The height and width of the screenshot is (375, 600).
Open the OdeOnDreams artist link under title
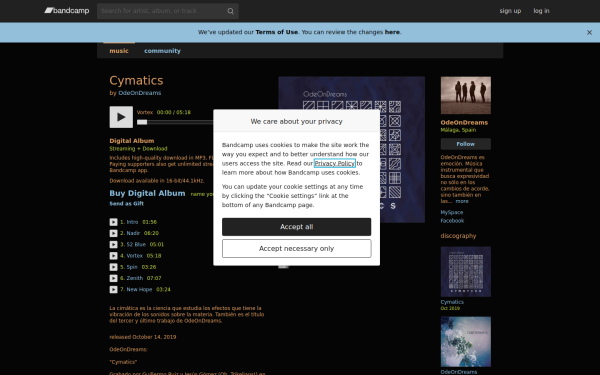[x=140, y=93]
